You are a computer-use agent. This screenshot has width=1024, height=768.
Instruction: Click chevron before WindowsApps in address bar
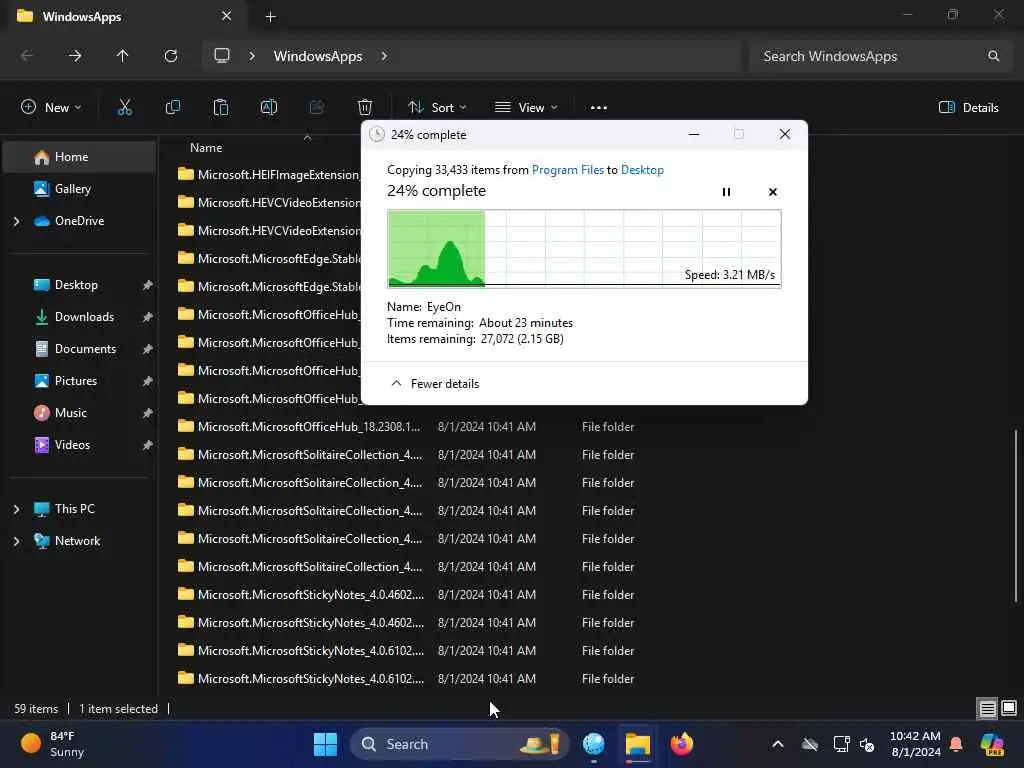[x=251, y=56]
